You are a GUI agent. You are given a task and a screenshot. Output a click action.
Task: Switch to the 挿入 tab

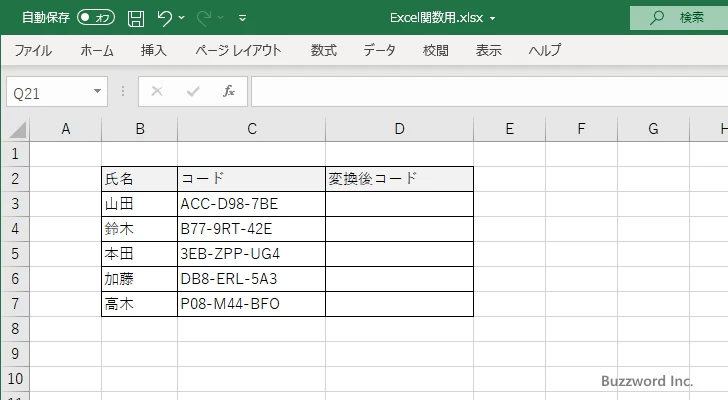tap(154, 50)
